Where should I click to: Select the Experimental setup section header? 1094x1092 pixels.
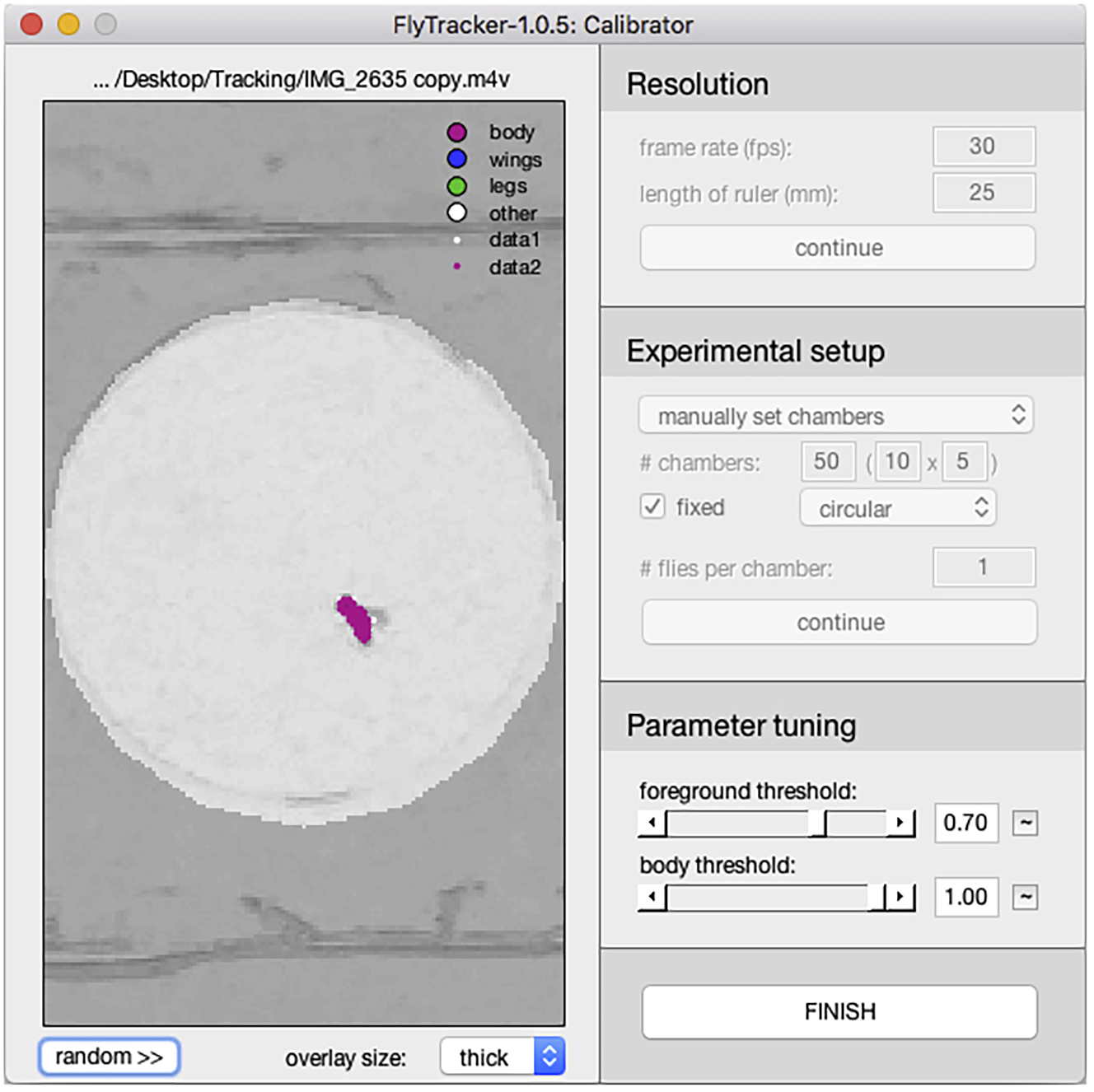pyautogui.click(x=755, y=351)
